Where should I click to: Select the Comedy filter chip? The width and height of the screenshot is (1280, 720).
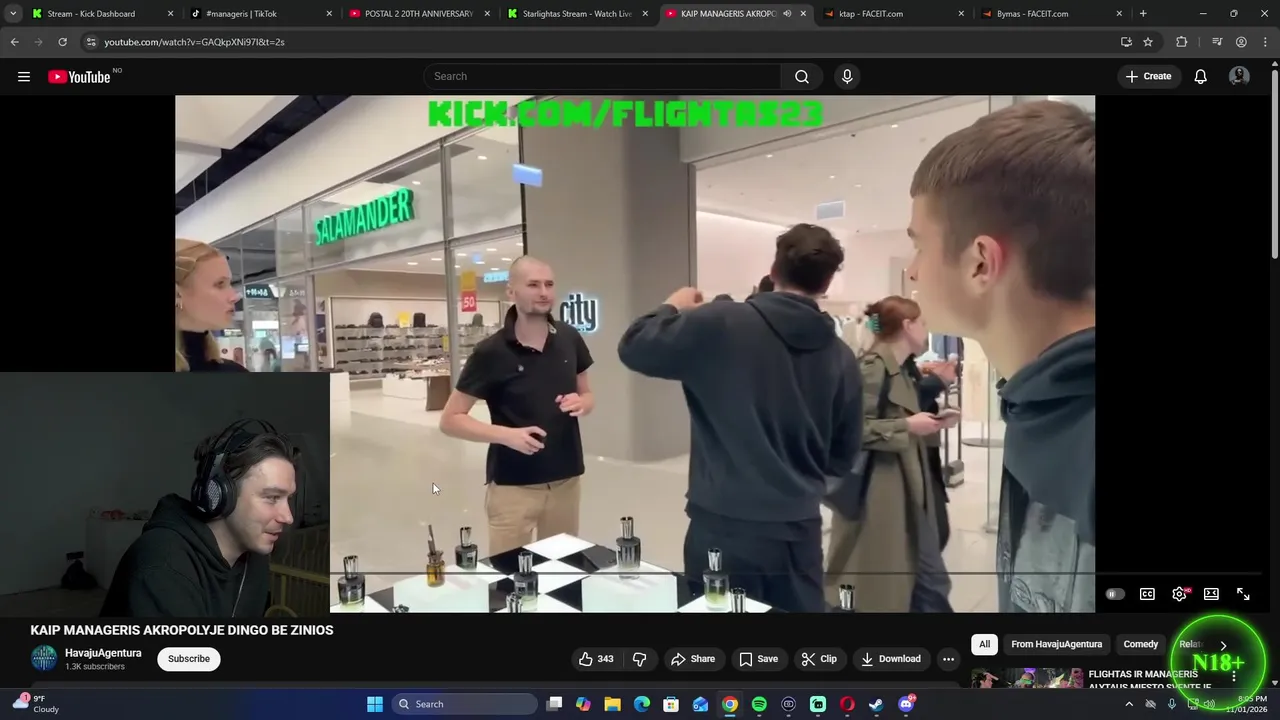point(1140,644)
